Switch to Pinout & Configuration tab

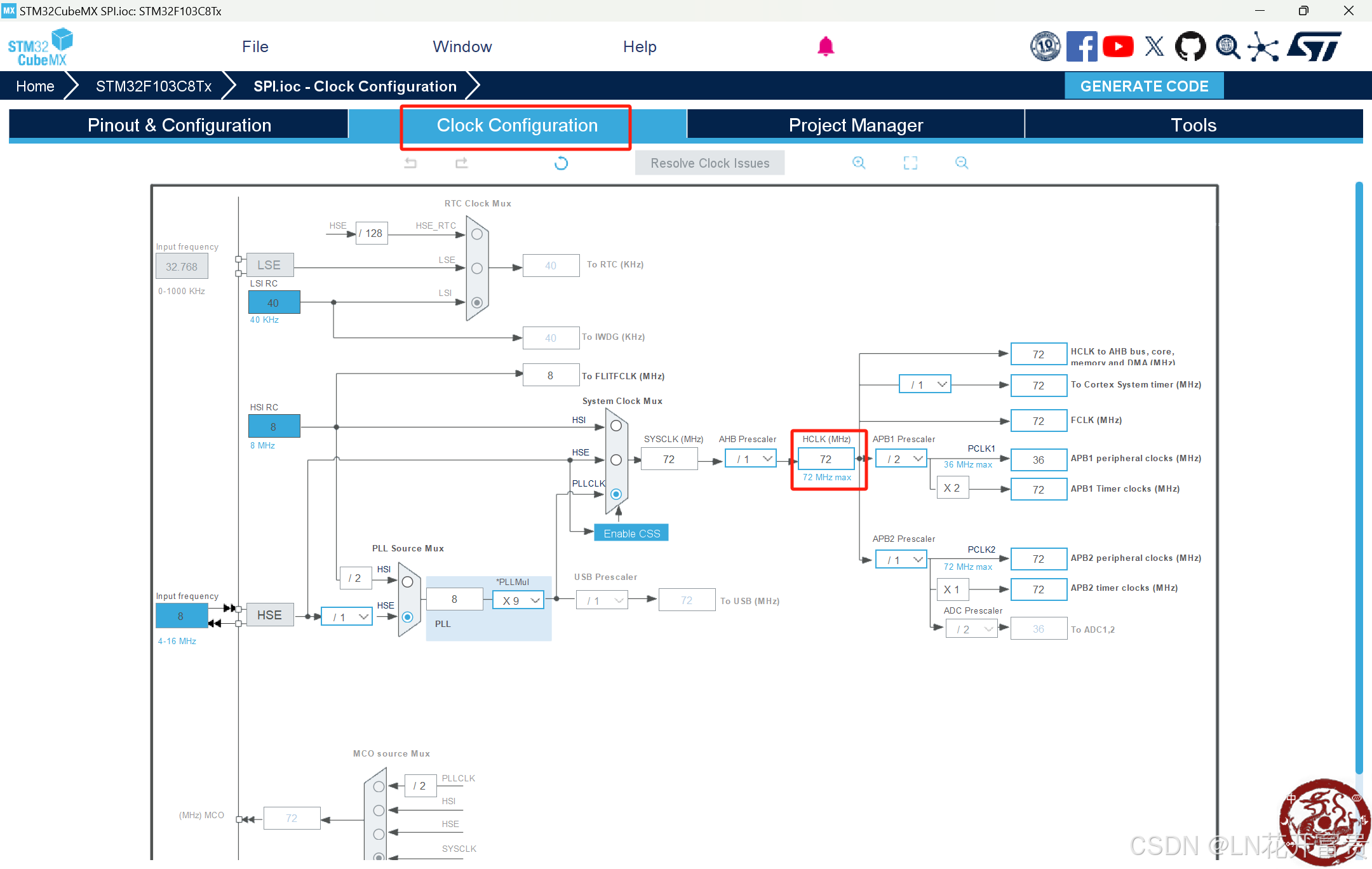point(179,125)
